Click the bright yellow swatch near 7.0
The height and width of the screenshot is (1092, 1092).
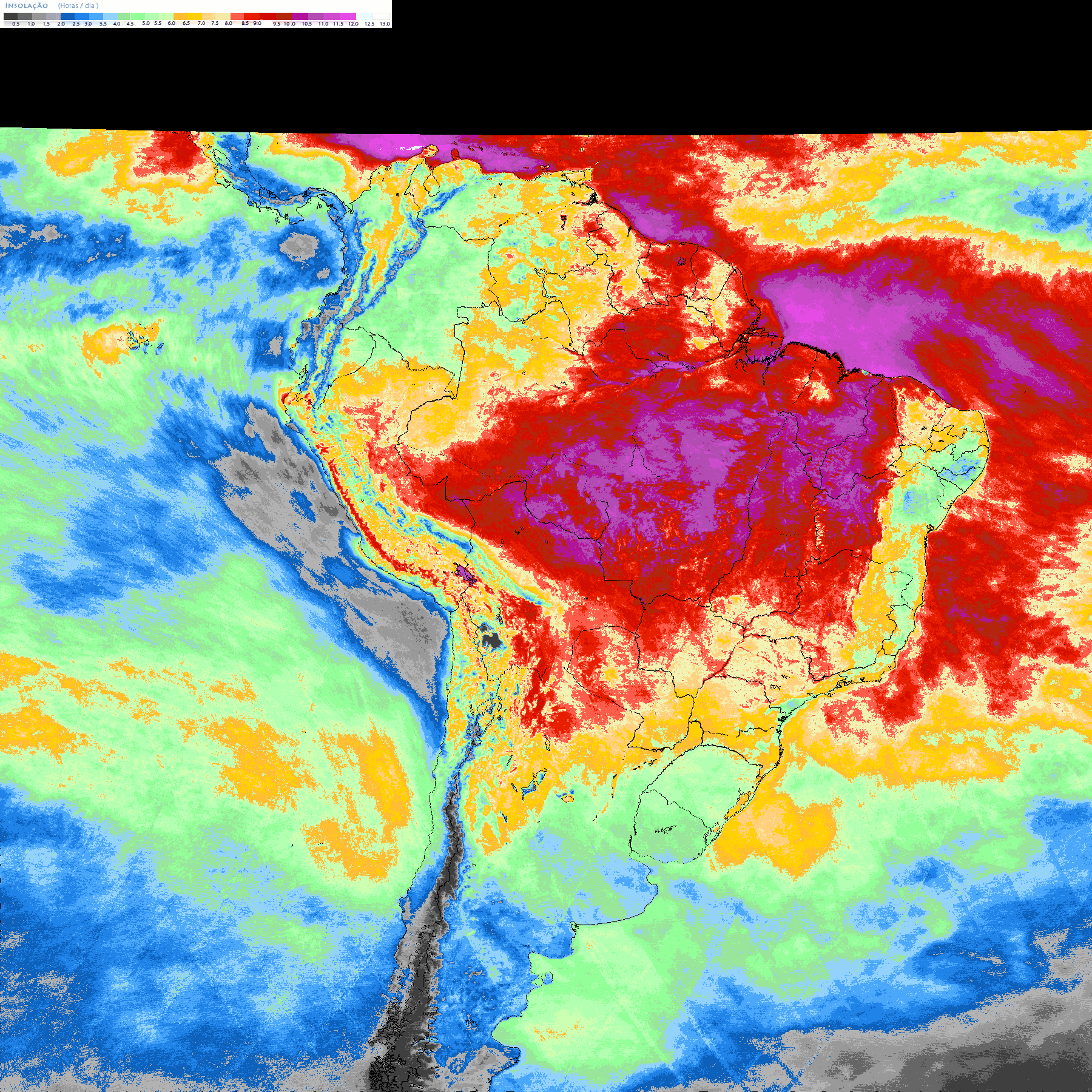click(195, 16)
